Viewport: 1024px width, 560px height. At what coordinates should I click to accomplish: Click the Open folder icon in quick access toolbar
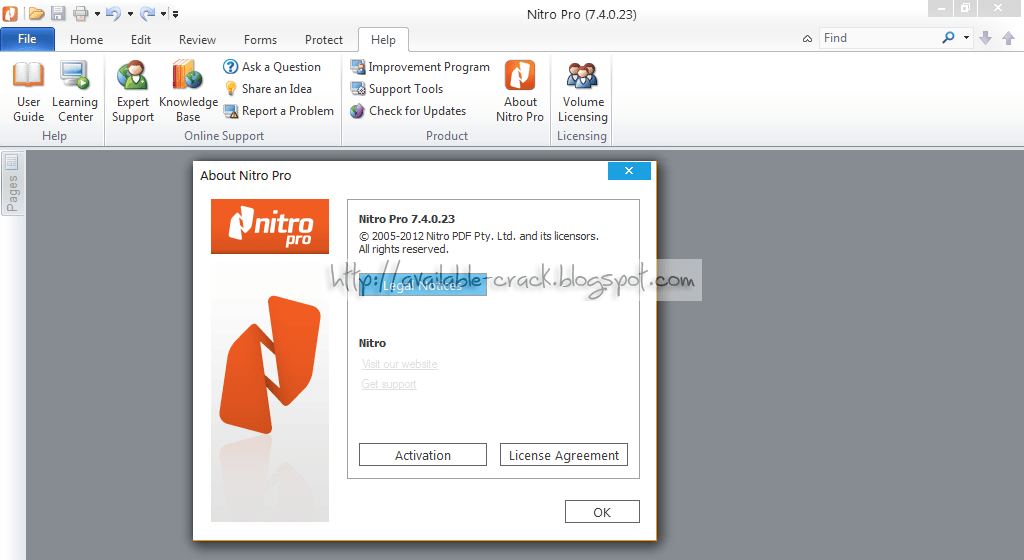tap(37, 13)
